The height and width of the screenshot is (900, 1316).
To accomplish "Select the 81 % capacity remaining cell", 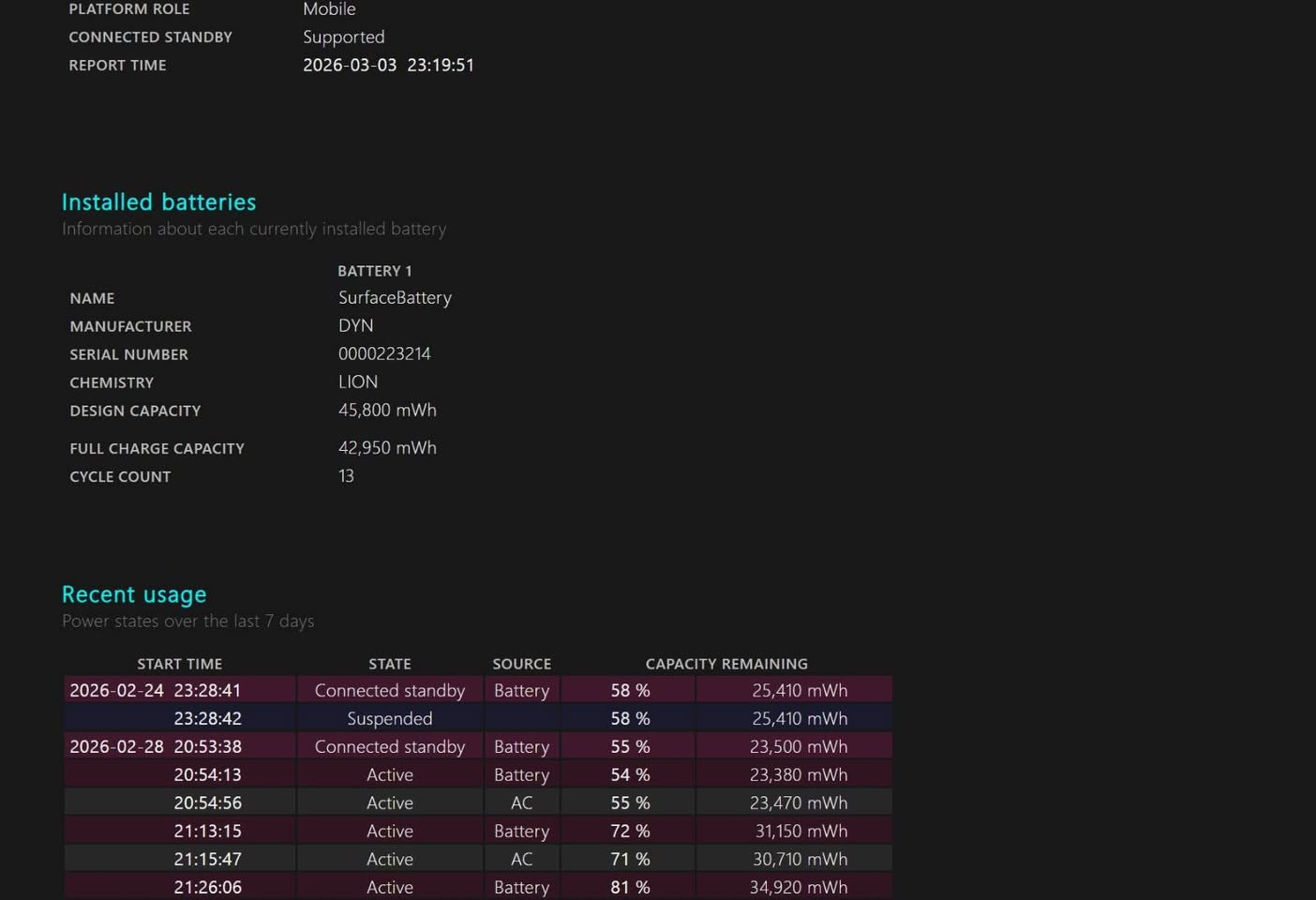I will click(630, 888).
